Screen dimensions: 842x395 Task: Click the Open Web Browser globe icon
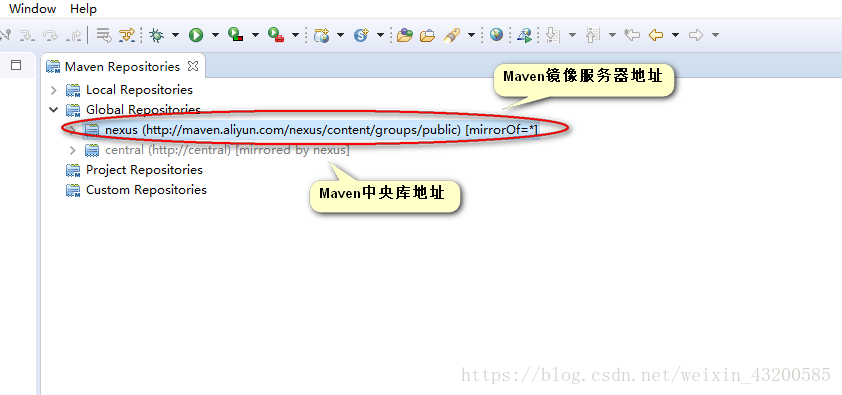coord(497,35)
